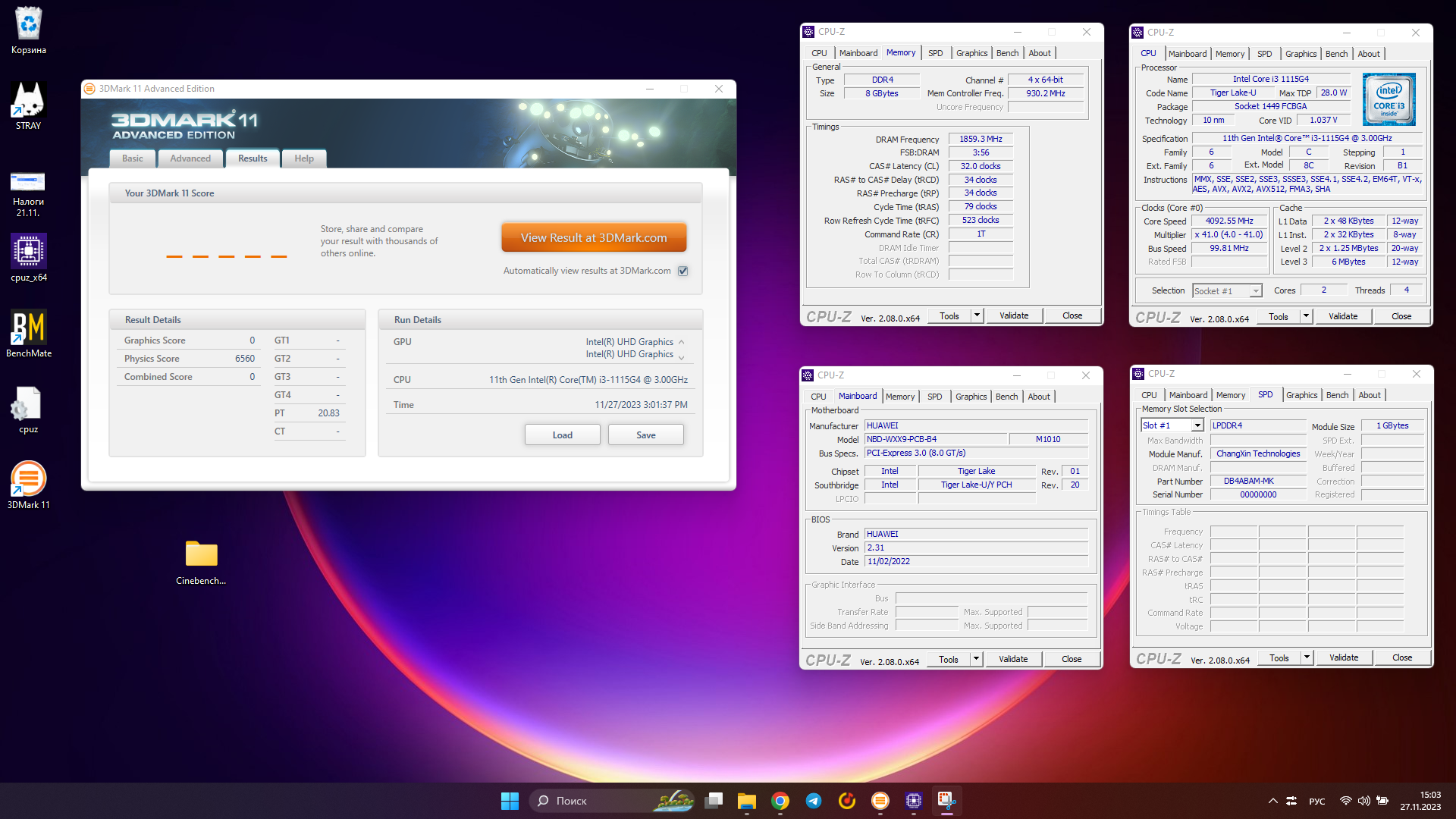Open the battery tray icon
Image resolution: width=1456 pixels, height=819 pixels.
1382,801
